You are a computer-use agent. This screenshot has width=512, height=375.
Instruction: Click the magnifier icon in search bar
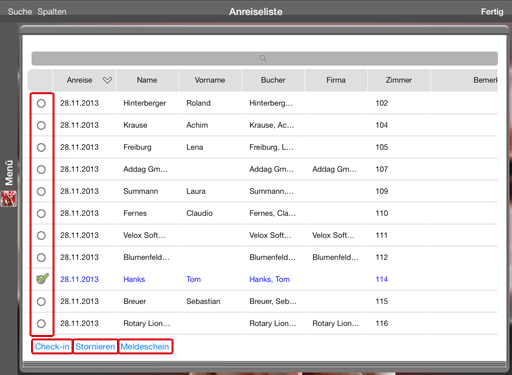point(263,58)
